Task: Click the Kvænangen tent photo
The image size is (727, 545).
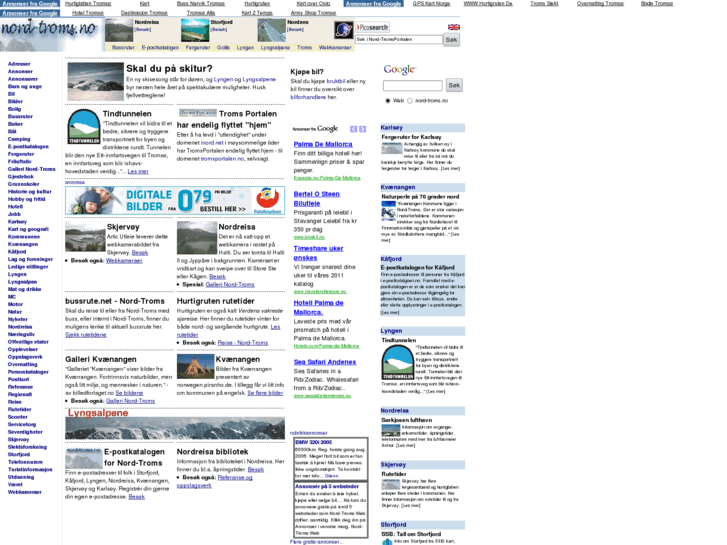Action: coord(195,366)
